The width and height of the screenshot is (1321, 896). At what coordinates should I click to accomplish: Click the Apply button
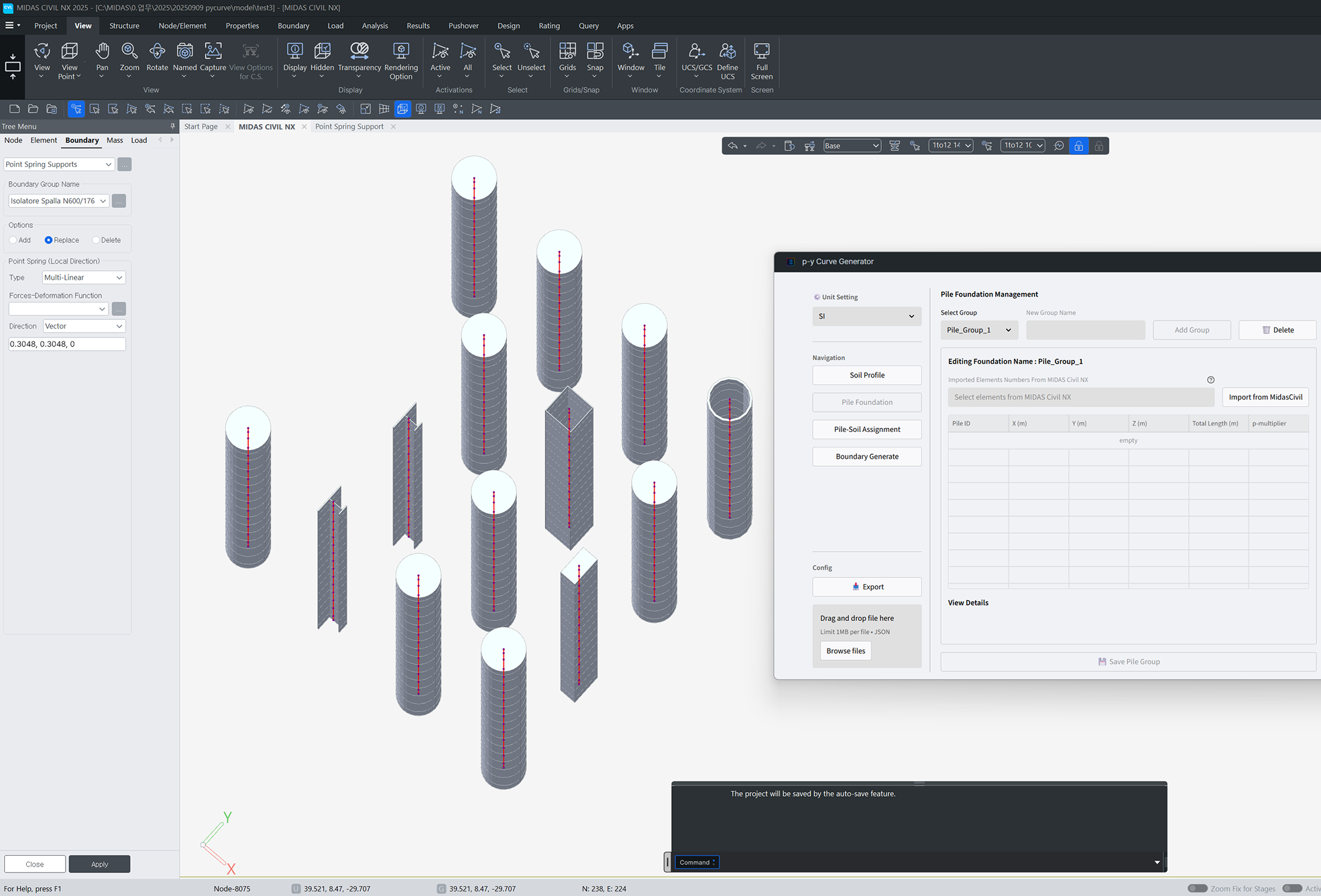coord(99,864)
